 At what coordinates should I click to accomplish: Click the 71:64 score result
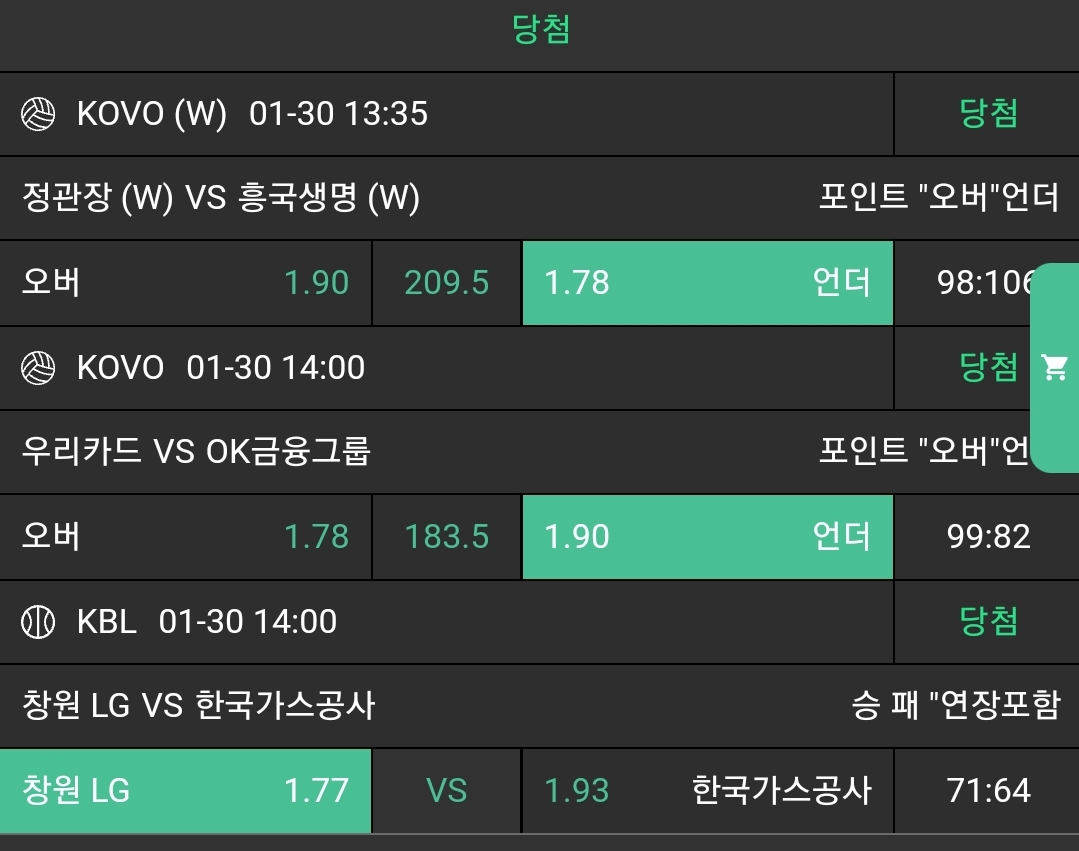[988, 791]
